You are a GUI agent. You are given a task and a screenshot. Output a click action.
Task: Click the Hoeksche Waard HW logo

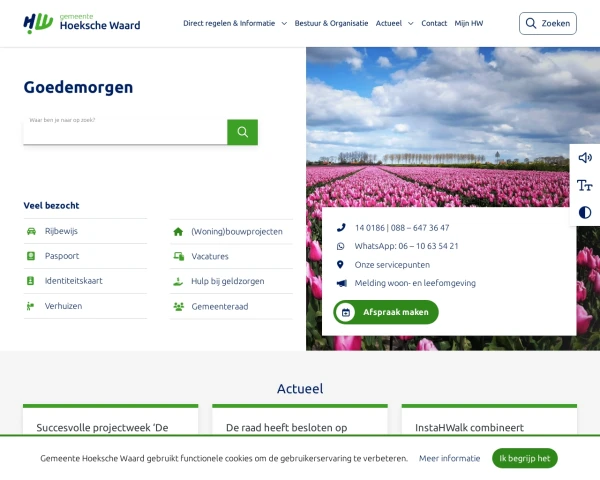82,23
